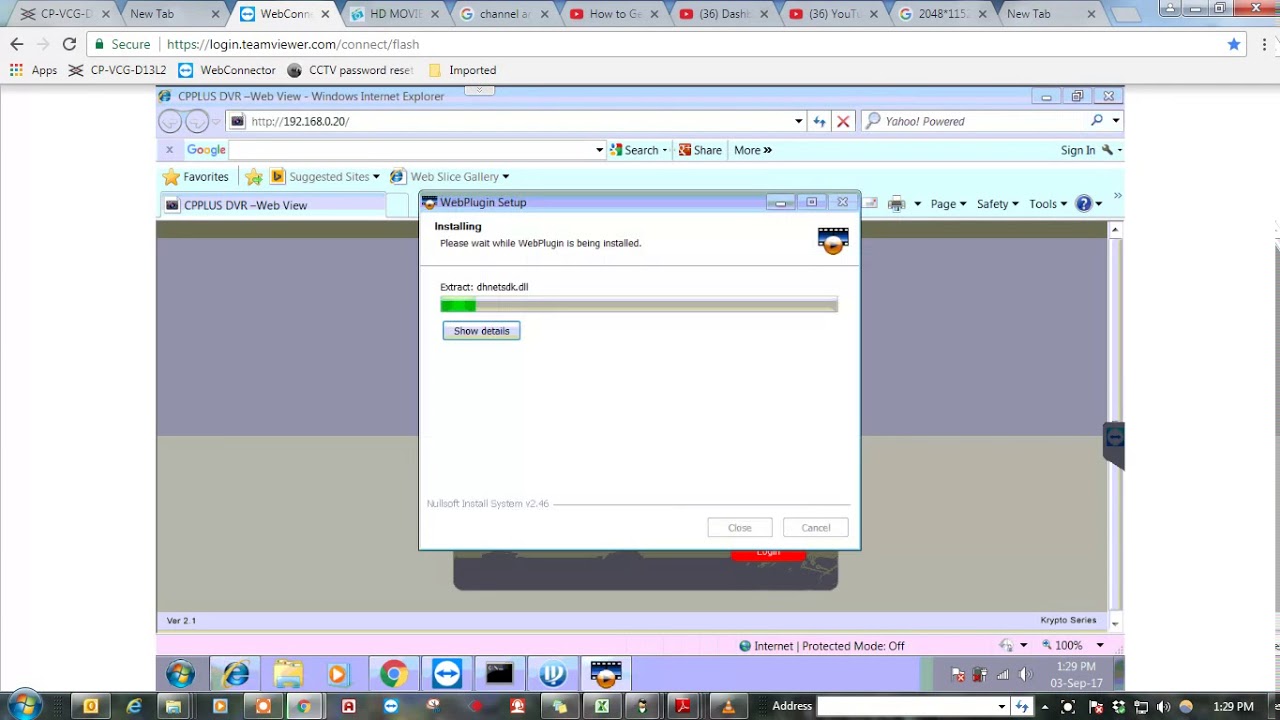Expand Google toolbar More options

pos(753,150)
